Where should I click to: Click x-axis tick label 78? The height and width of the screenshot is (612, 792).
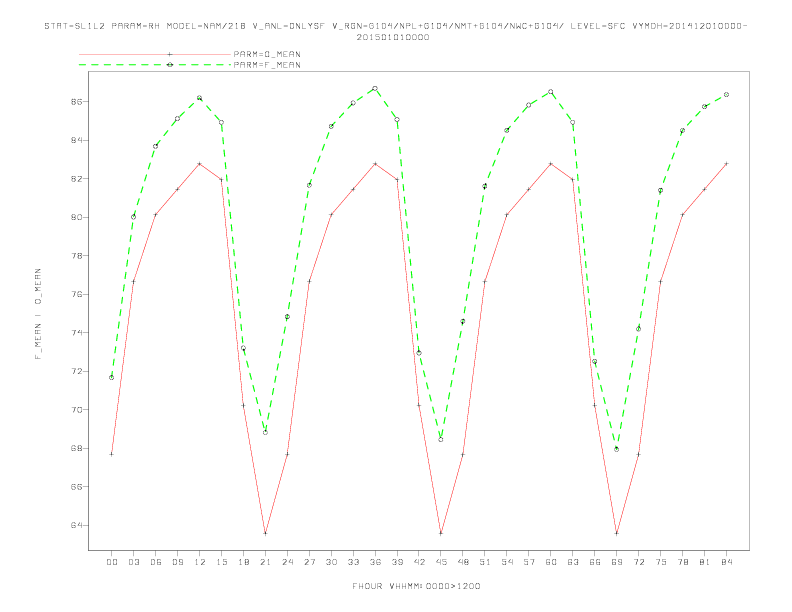(x=683, y=562)
